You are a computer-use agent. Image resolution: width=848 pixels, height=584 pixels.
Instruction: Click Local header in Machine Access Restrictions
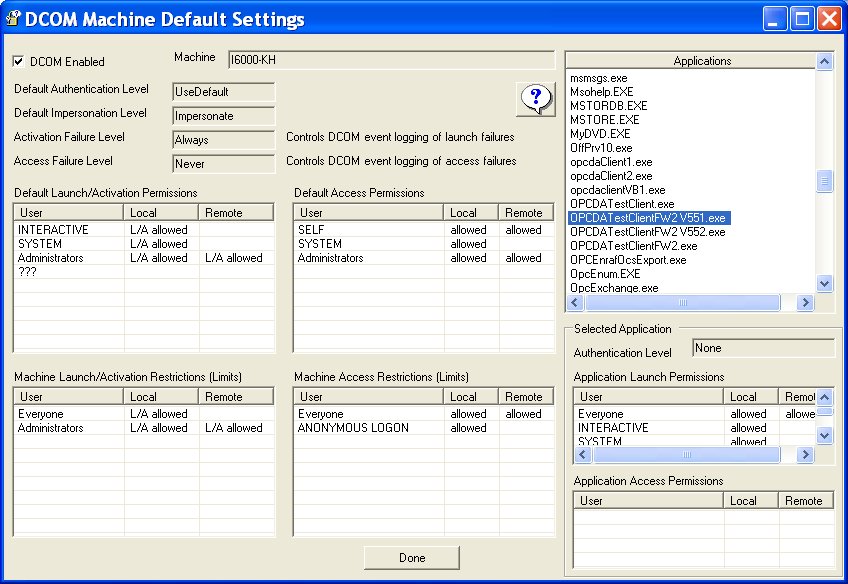point(470,396)
